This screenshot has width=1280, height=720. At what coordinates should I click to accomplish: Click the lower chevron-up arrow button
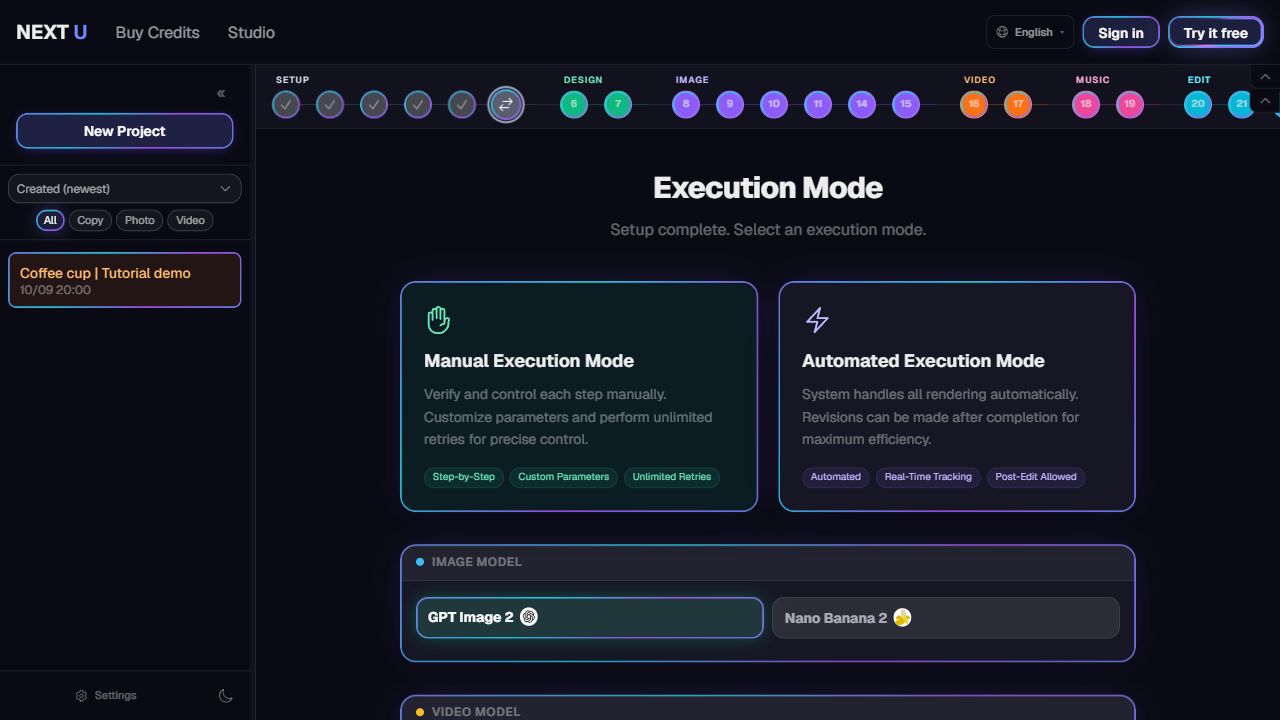point(1265,101)
